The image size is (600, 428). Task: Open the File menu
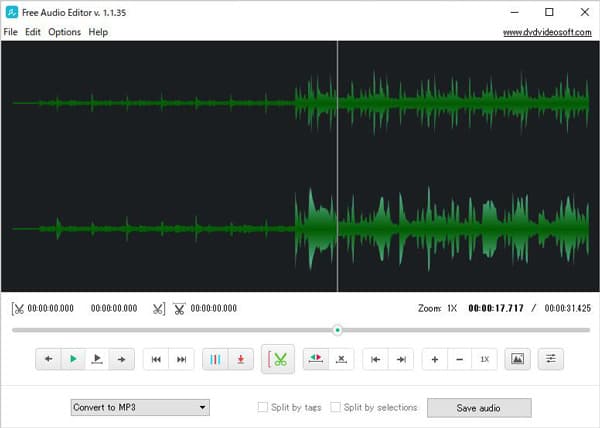[x=10, y=32]
